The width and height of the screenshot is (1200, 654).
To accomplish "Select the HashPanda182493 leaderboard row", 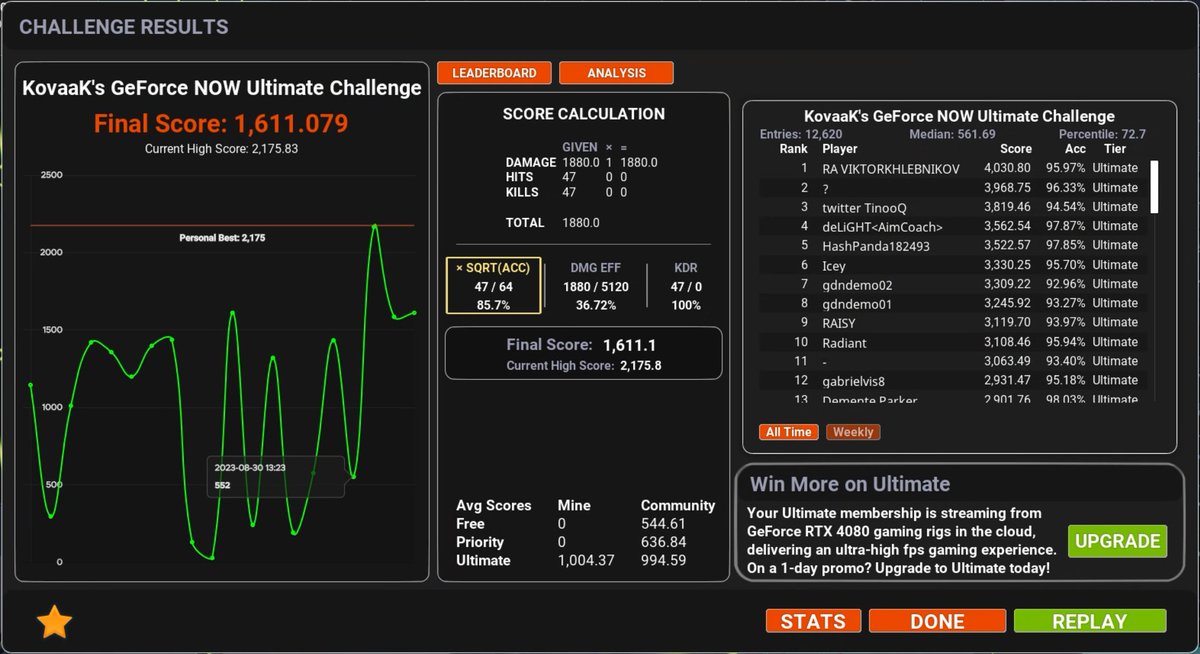I will [x=955, y=245].
